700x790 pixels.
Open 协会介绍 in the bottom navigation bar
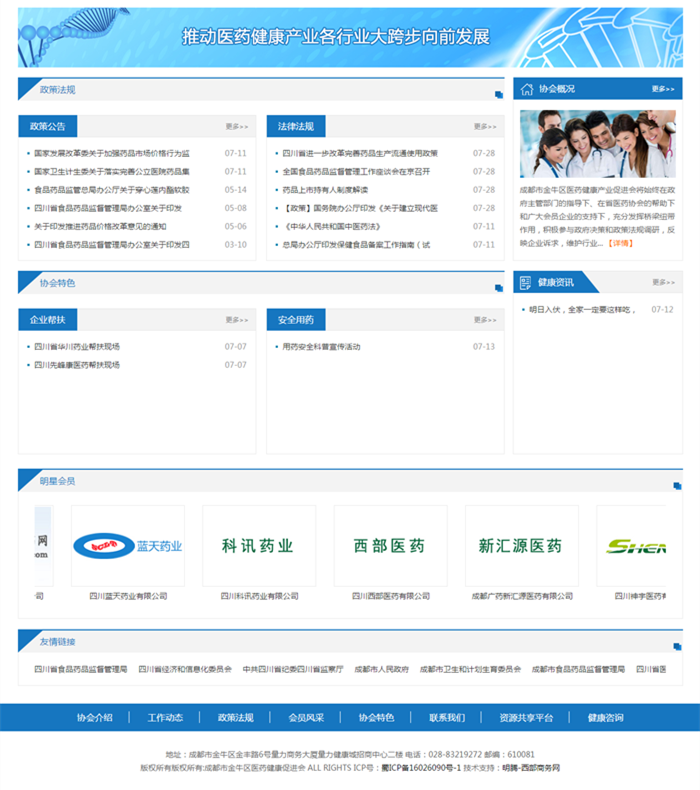click(x=95, y=717)
